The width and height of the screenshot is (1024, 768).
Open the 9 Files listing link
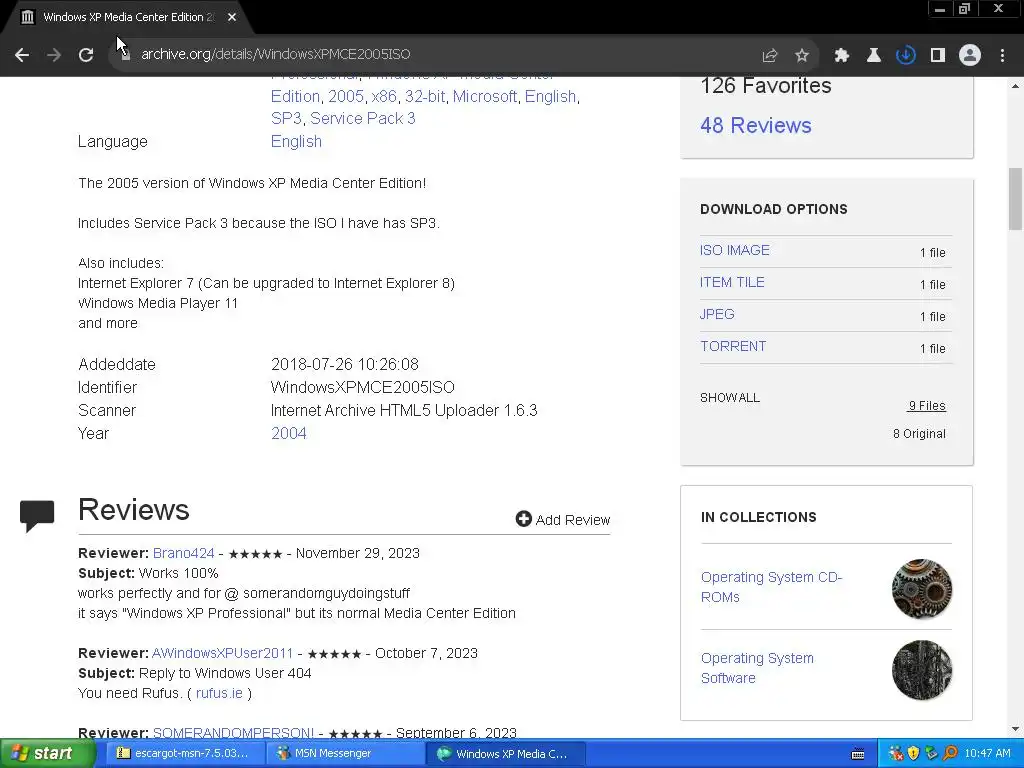point(927,406)
